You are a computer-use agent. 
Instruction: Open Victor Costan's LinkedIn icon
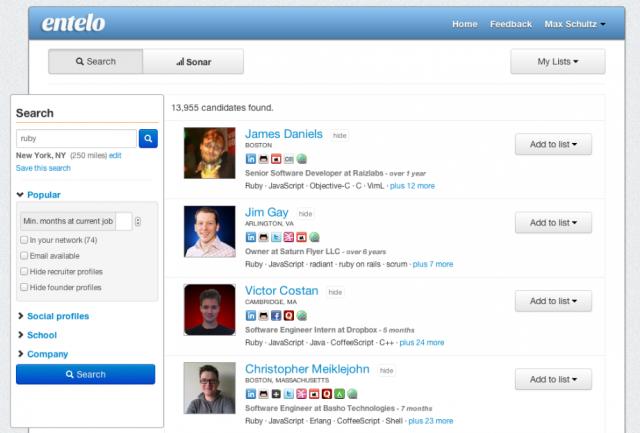coord(251,315)
